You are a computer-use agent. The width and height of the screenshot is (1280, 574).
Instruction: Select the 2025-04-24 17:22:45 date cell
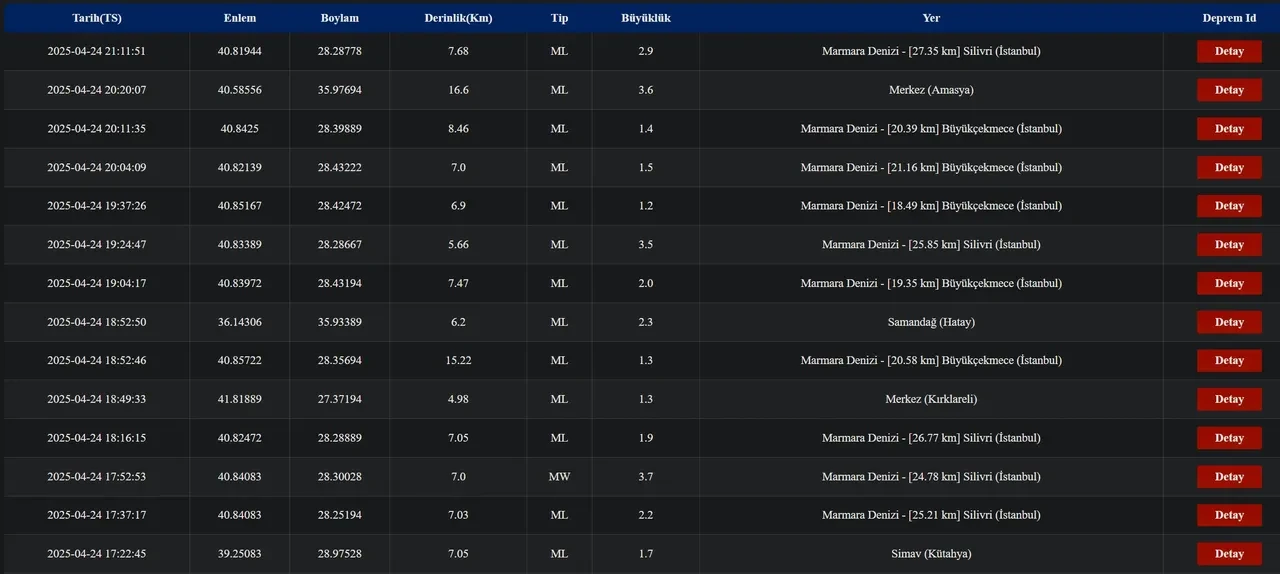[96, 554]
